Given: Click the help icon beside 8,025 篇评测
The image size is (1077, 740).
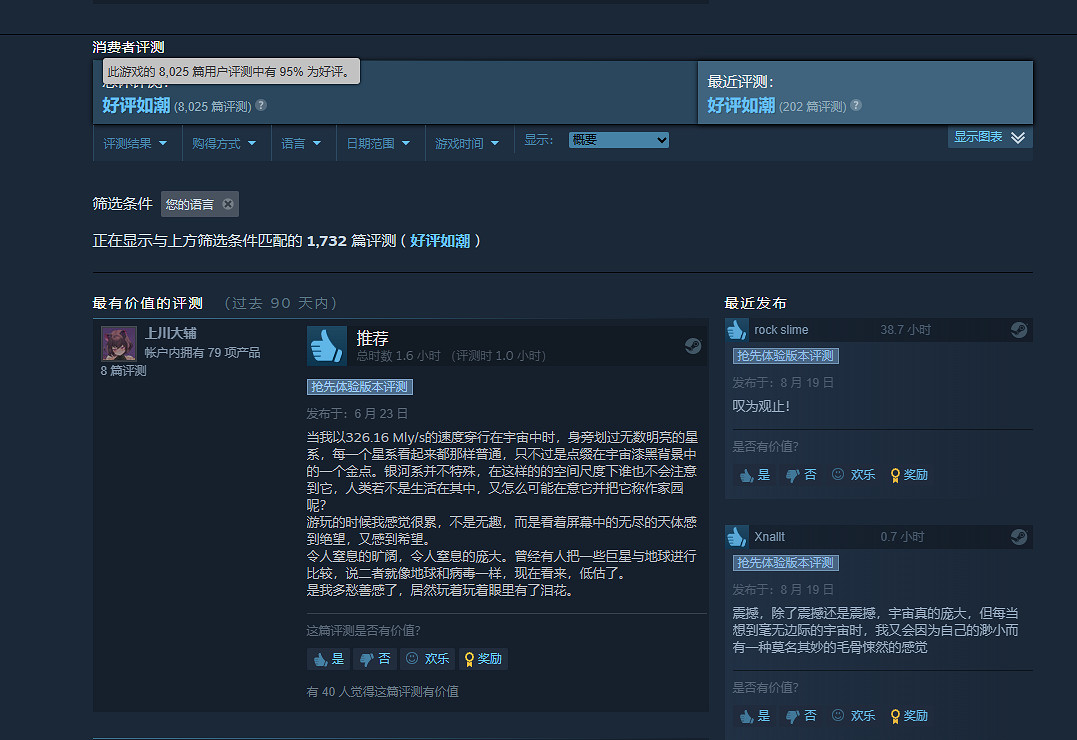Looking at the screenshot, I should coord(261,105).
